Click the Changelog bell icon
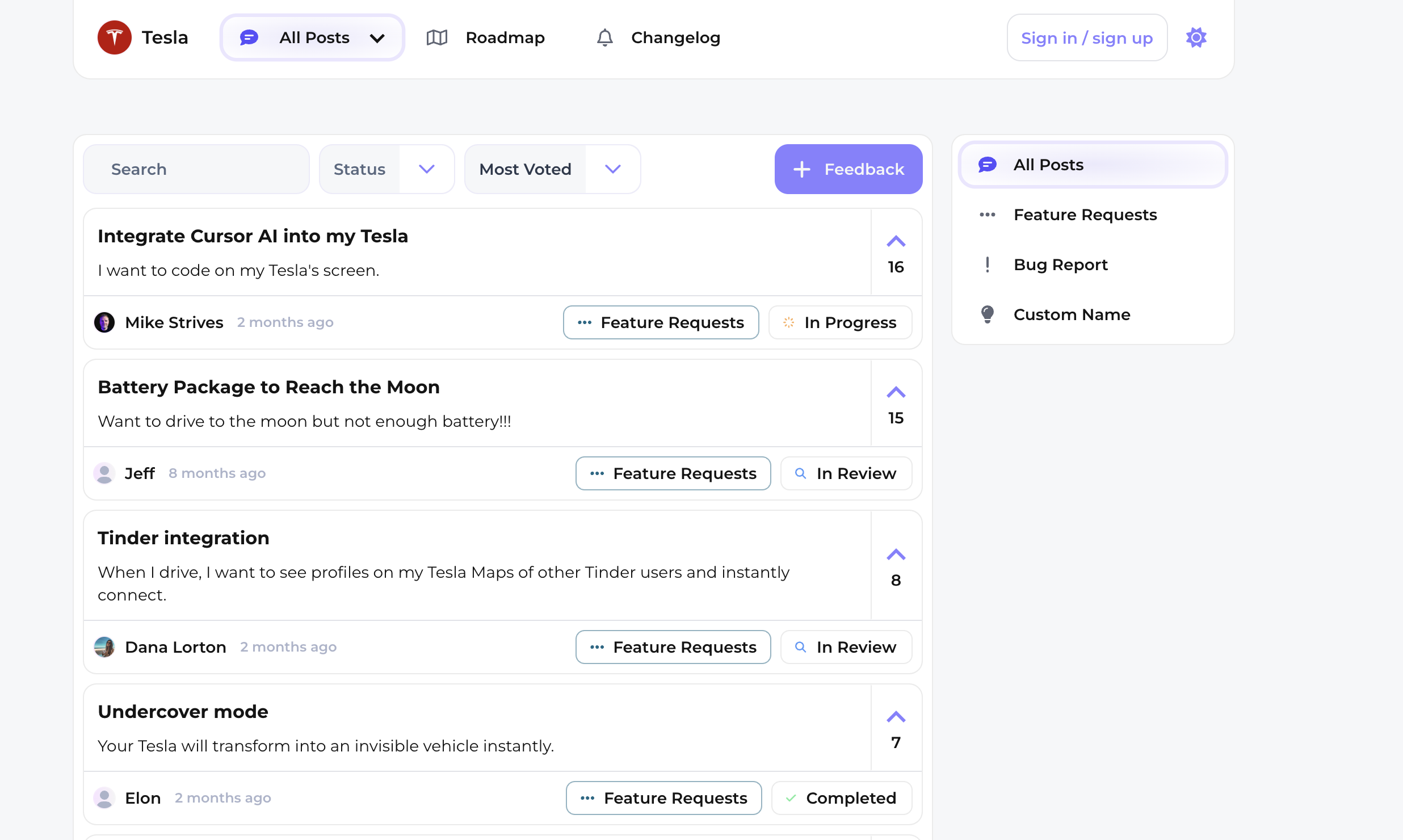 pos(605,37)
